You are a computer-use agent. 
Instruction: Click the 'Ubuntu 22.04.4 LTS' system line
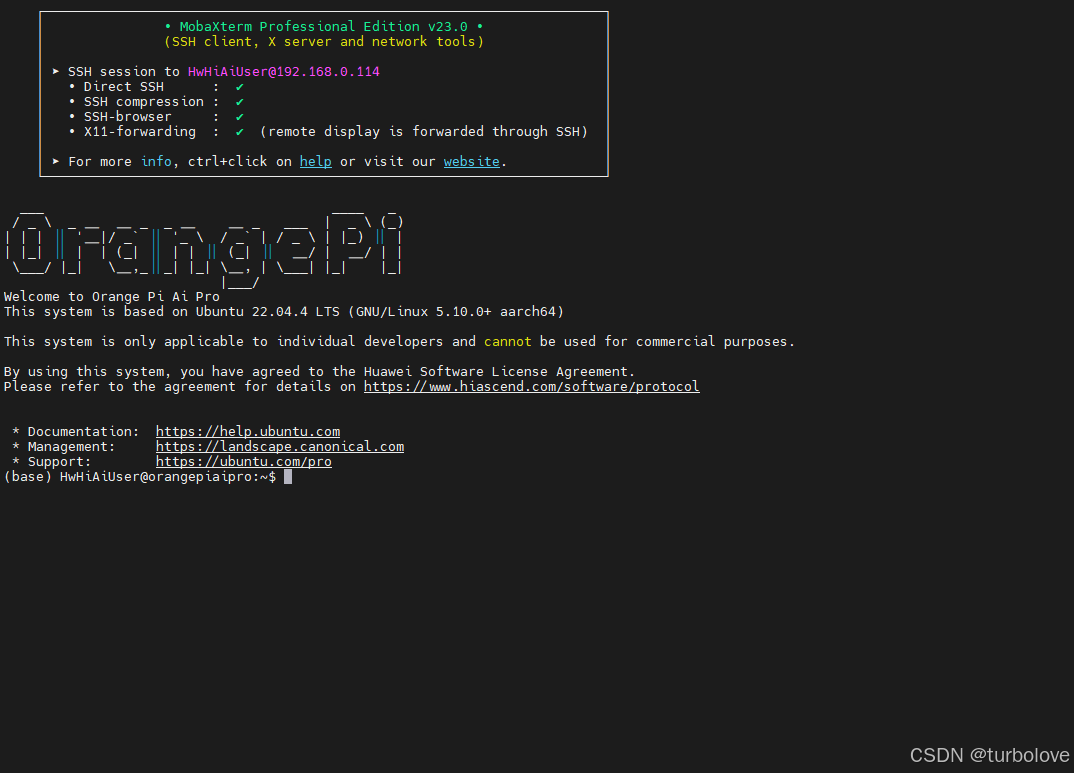(284, 312)
